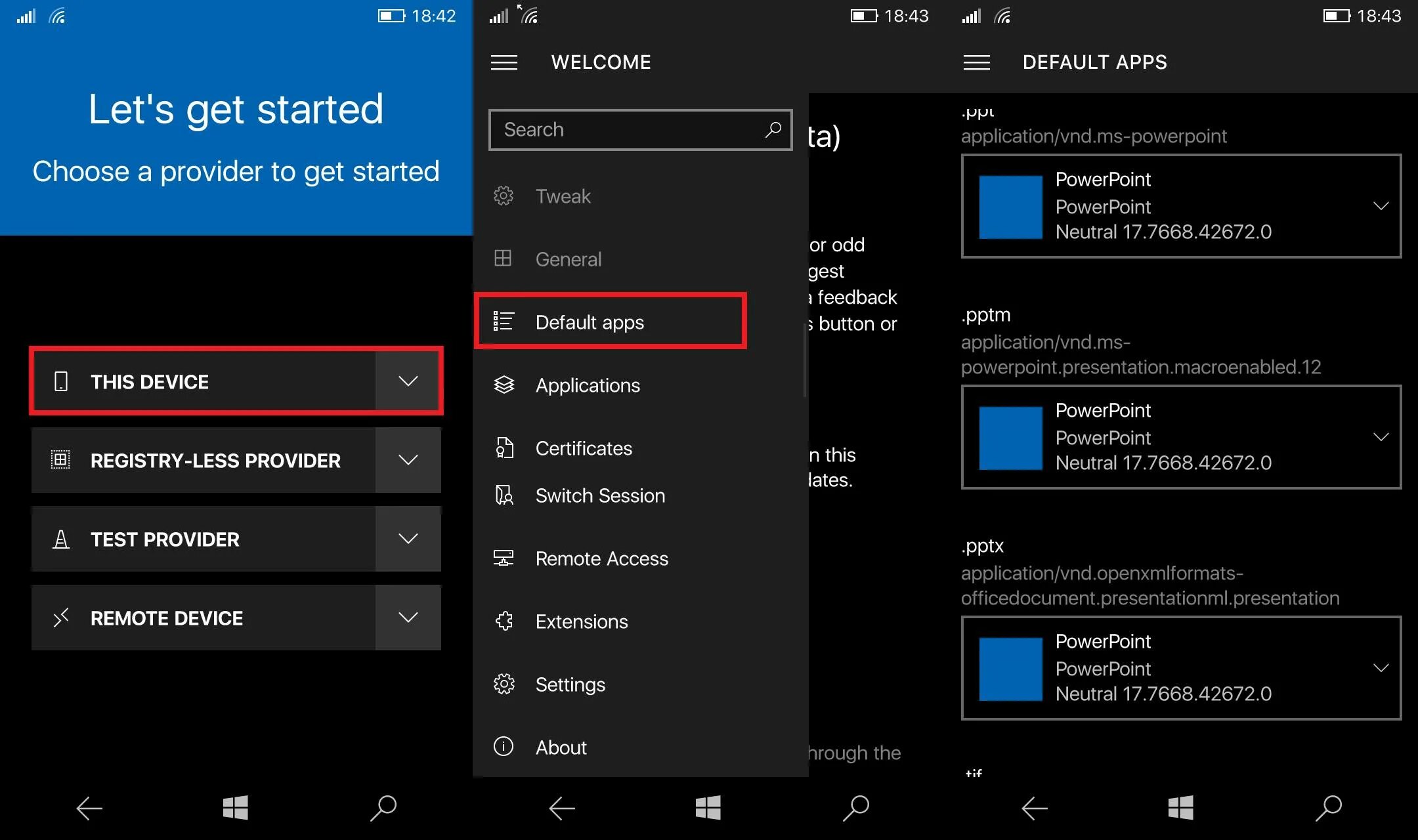
Task: Open the .pptm PowerPoint app dropdown
Action: (1381, 437)
